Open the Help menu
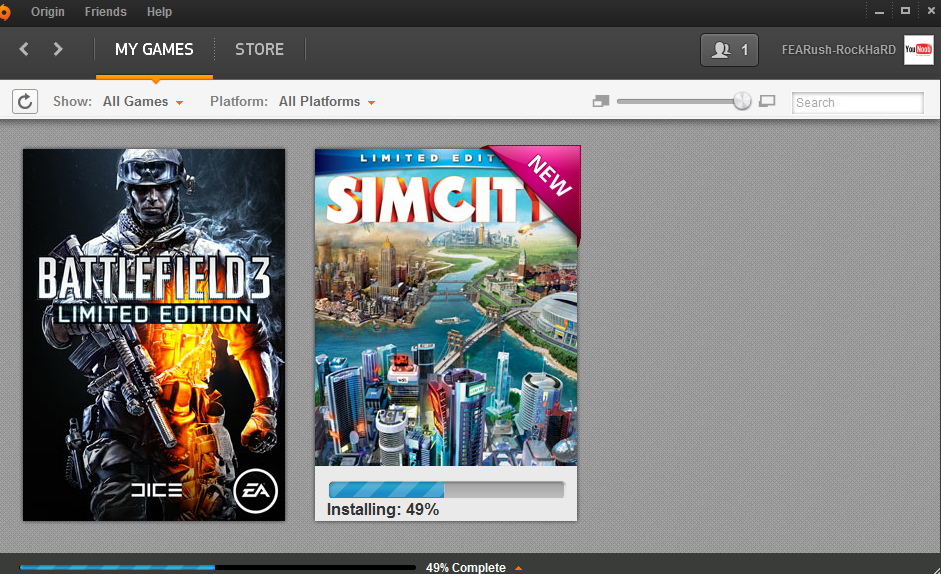This screenshot has width=941, height=574. click(x=159, y=12)
